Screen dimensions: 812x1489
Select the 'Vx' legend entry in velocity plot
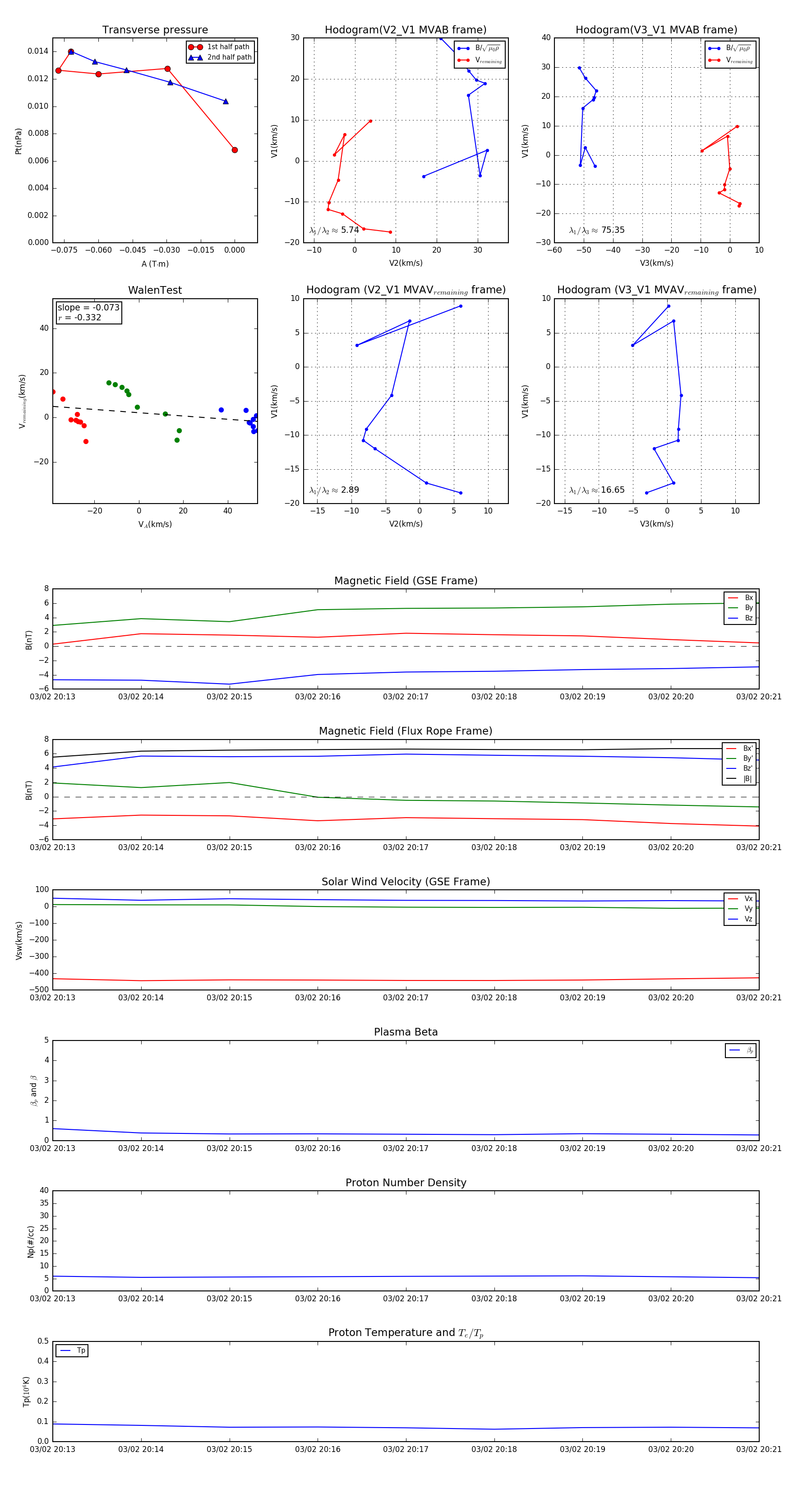(x=740, y=899)
